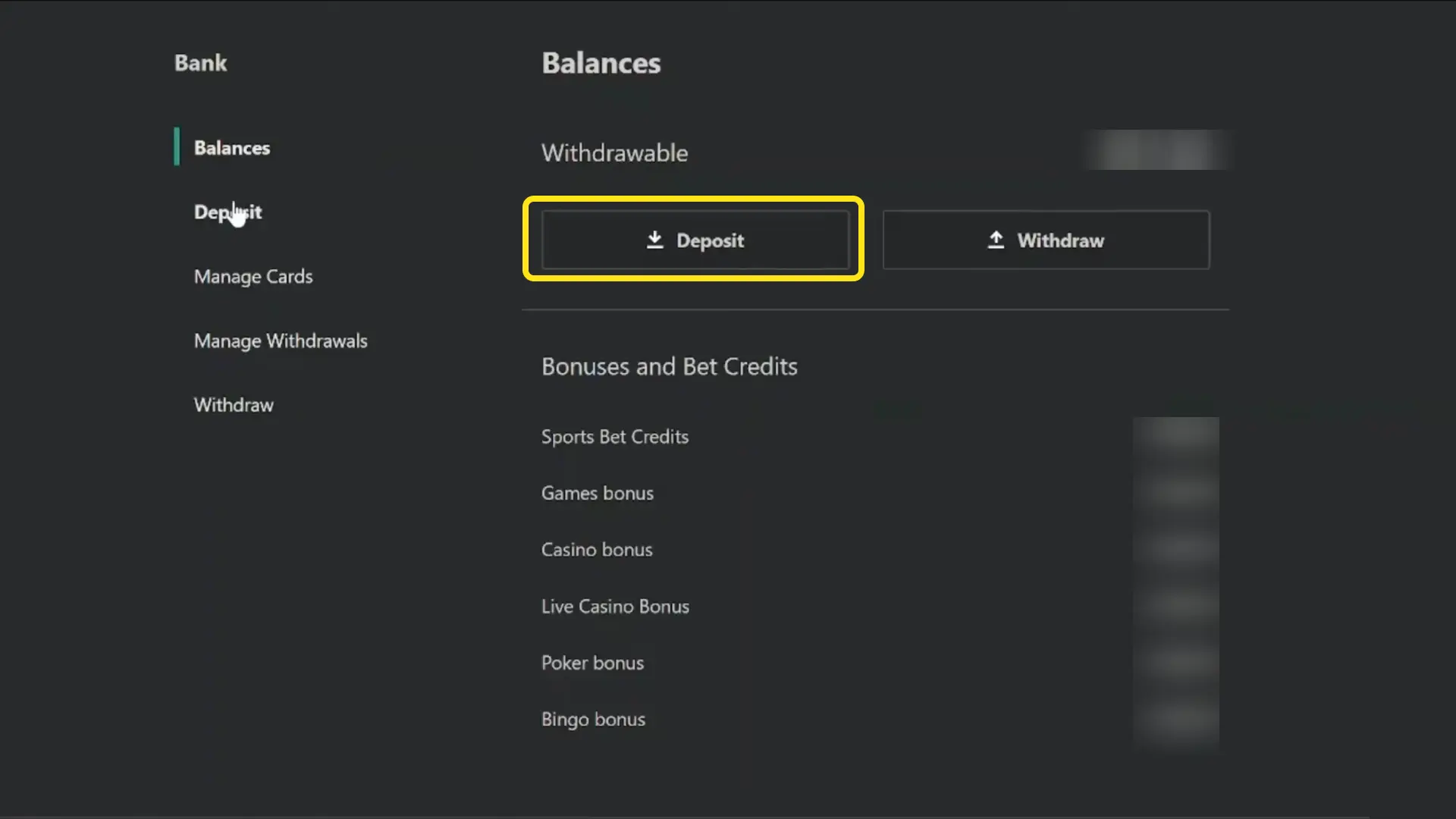Go to Manage Cards
Screen dimensions: 1456x819
(x=253, y=277)
